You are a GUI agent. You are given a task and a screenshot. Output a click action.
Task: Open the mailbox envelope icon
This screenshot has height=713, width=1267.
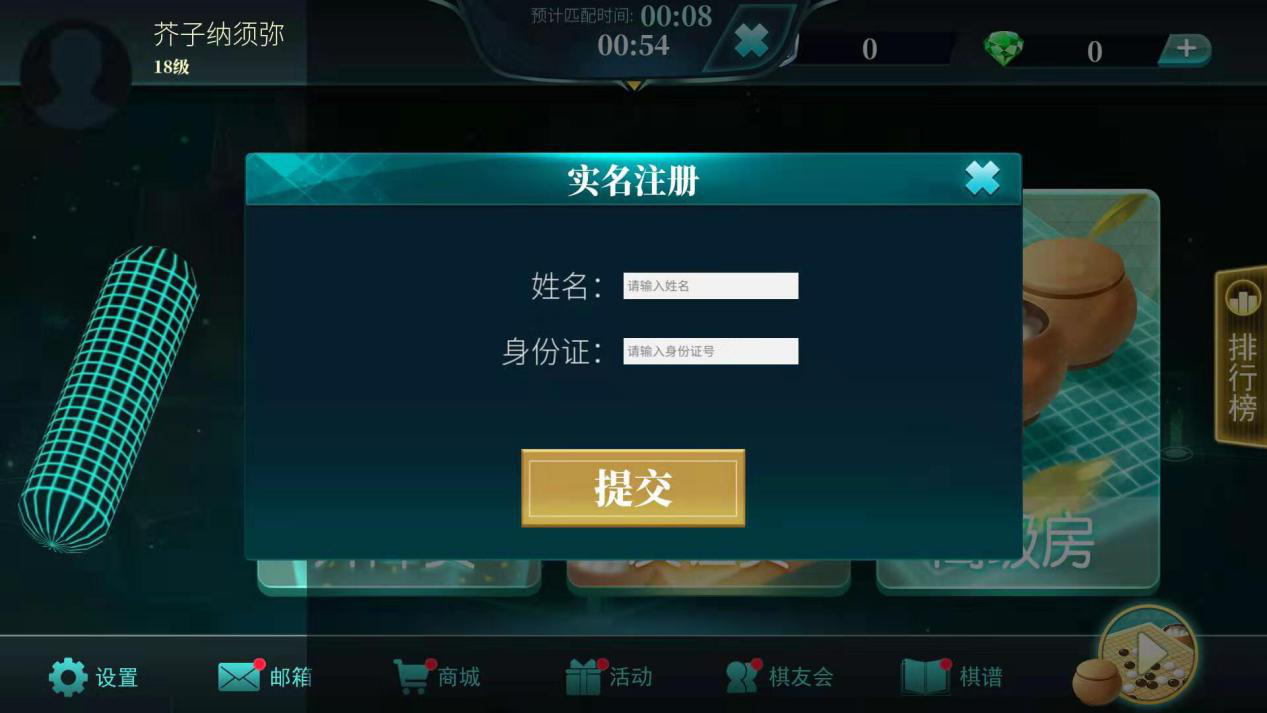pos(239,677)
